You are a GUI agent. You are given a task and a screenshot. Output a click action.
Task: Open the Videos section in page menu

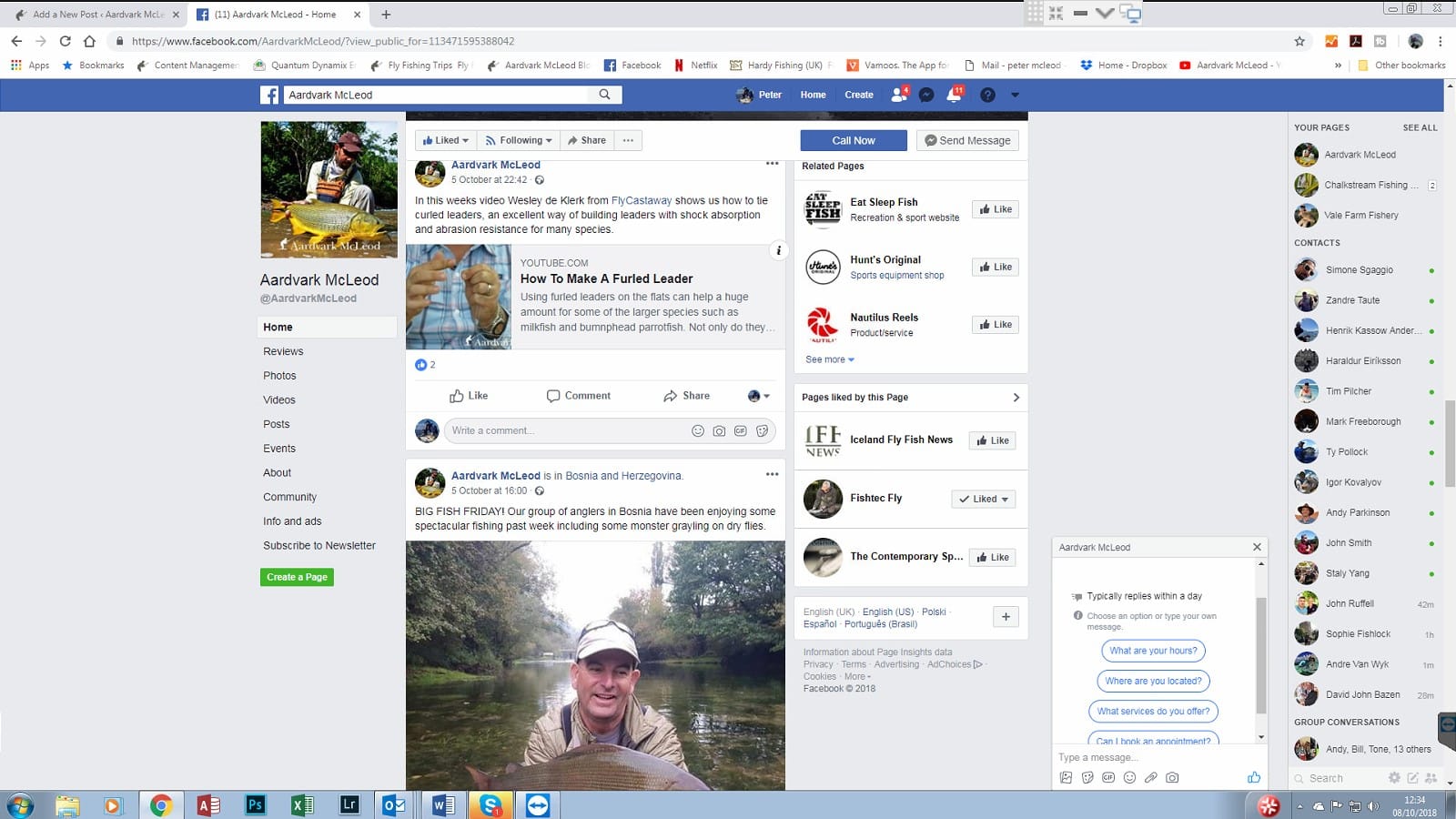pyautogui.click(x=279, y=399)
